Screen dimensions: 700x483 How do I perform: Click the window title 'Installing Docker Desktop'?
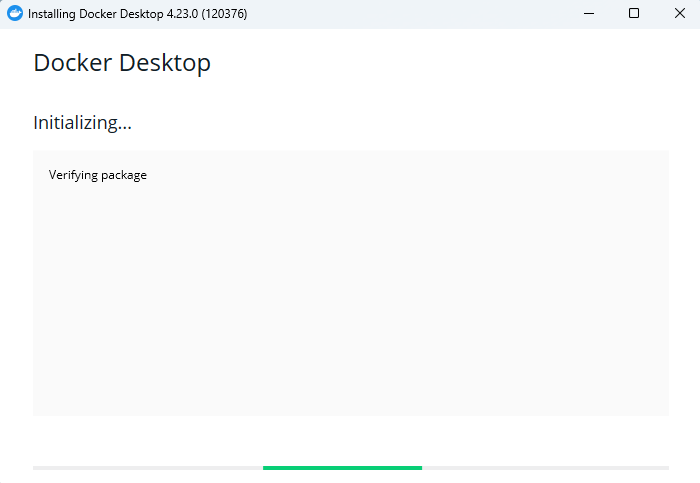pyautogui.click(x=95, y=14)
